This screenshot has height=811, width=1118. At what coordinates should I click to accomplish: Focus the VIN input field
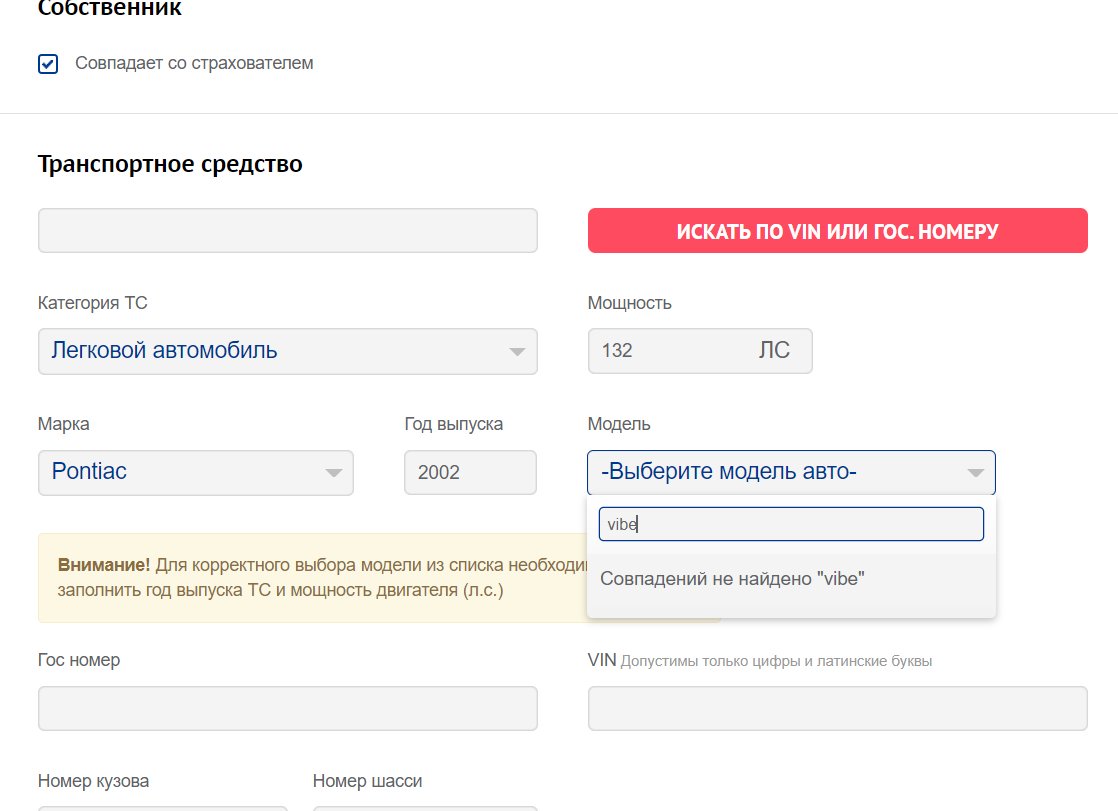[837, 708]
